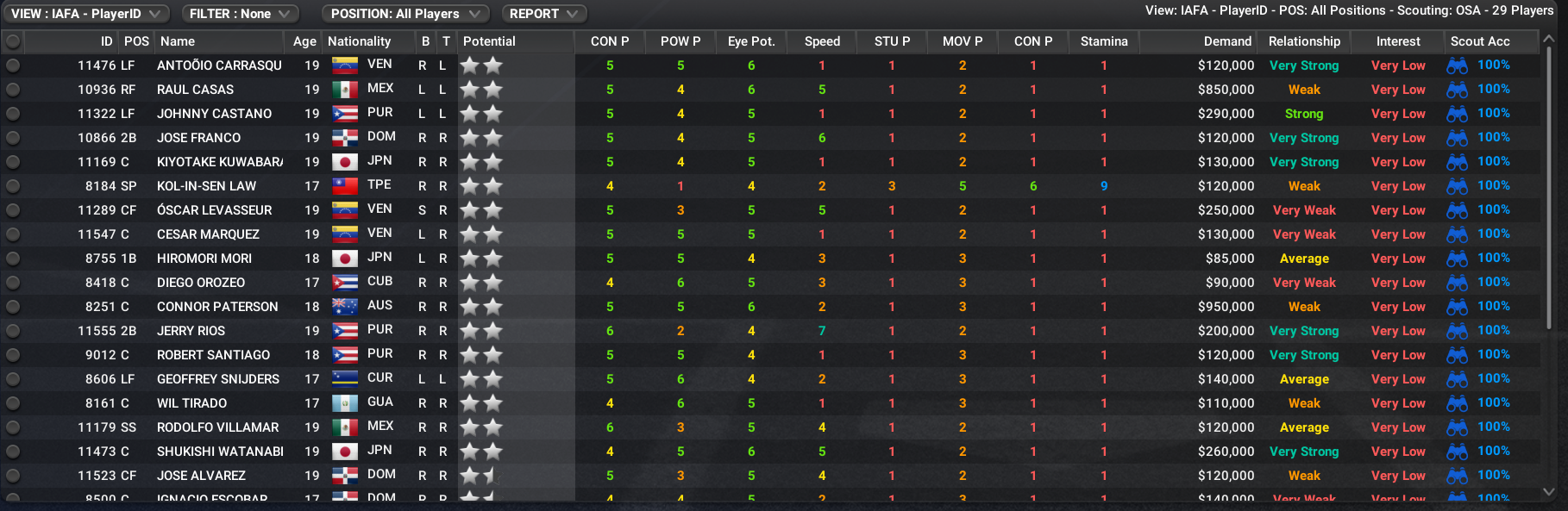Select the radio button for Johnny Castano

13,114
